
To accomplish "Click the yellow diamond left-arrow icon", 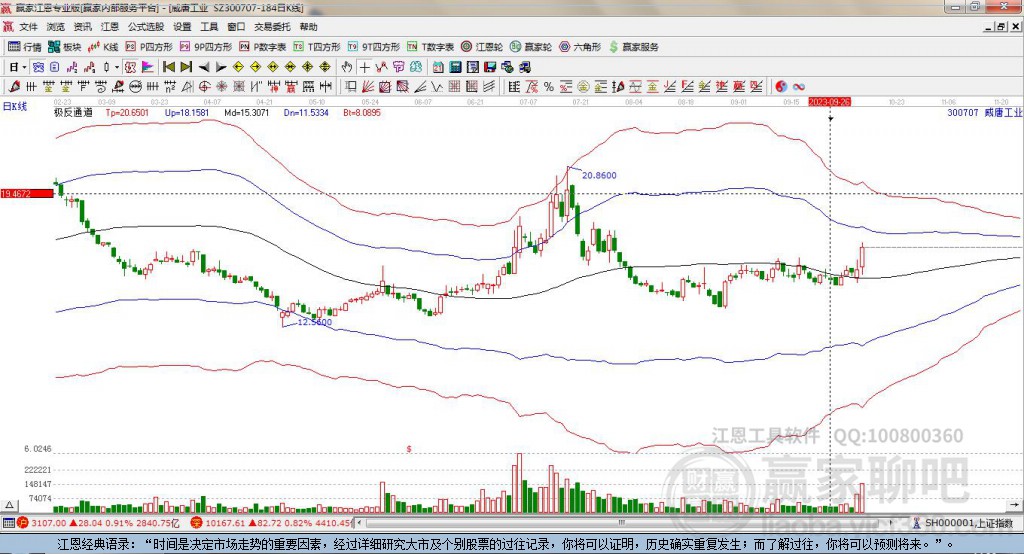I will coord(238,67).
